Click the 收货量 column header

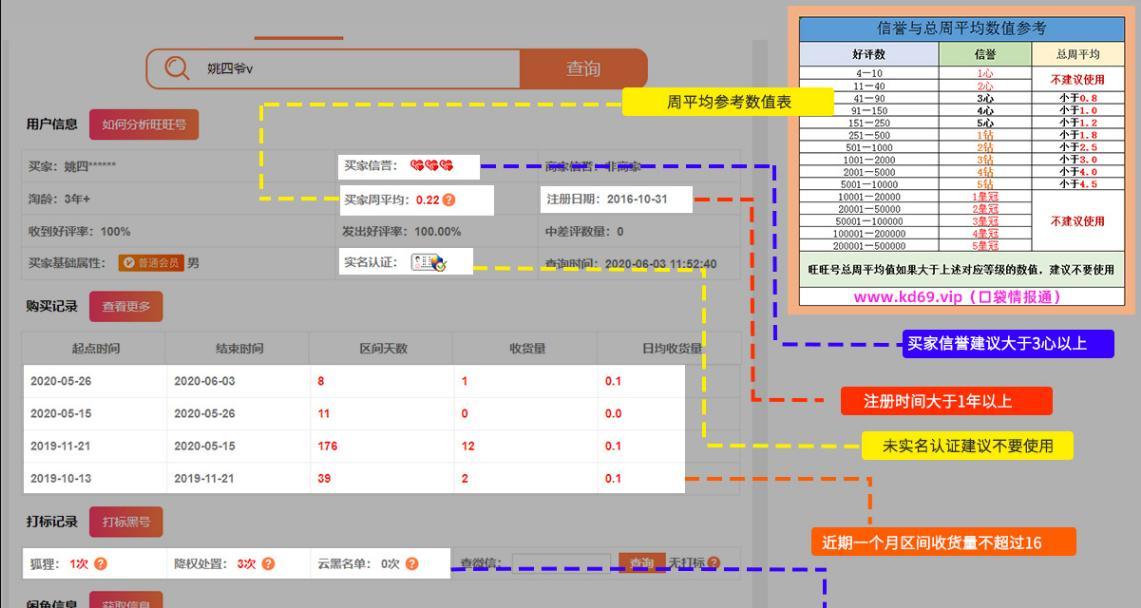pyautogui.click(x=528, y=348)
